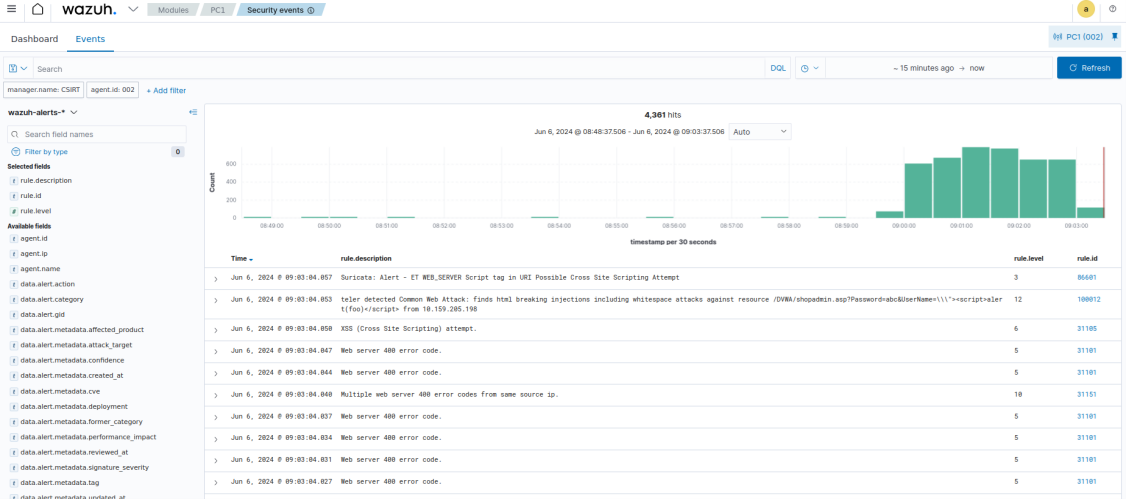Screen dimensions: 1126x499
Task: Expand the XSS (Cross Site Scripting) attempt row
Action: [x=215, y=330]
